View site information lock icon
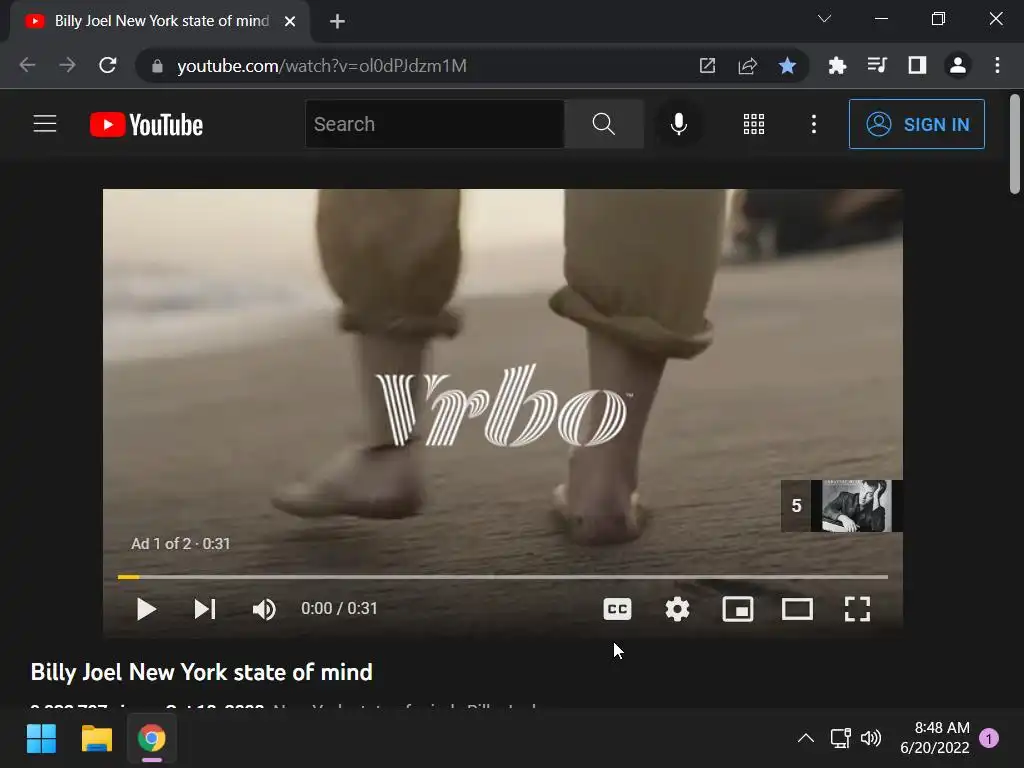 pos(157,66)
